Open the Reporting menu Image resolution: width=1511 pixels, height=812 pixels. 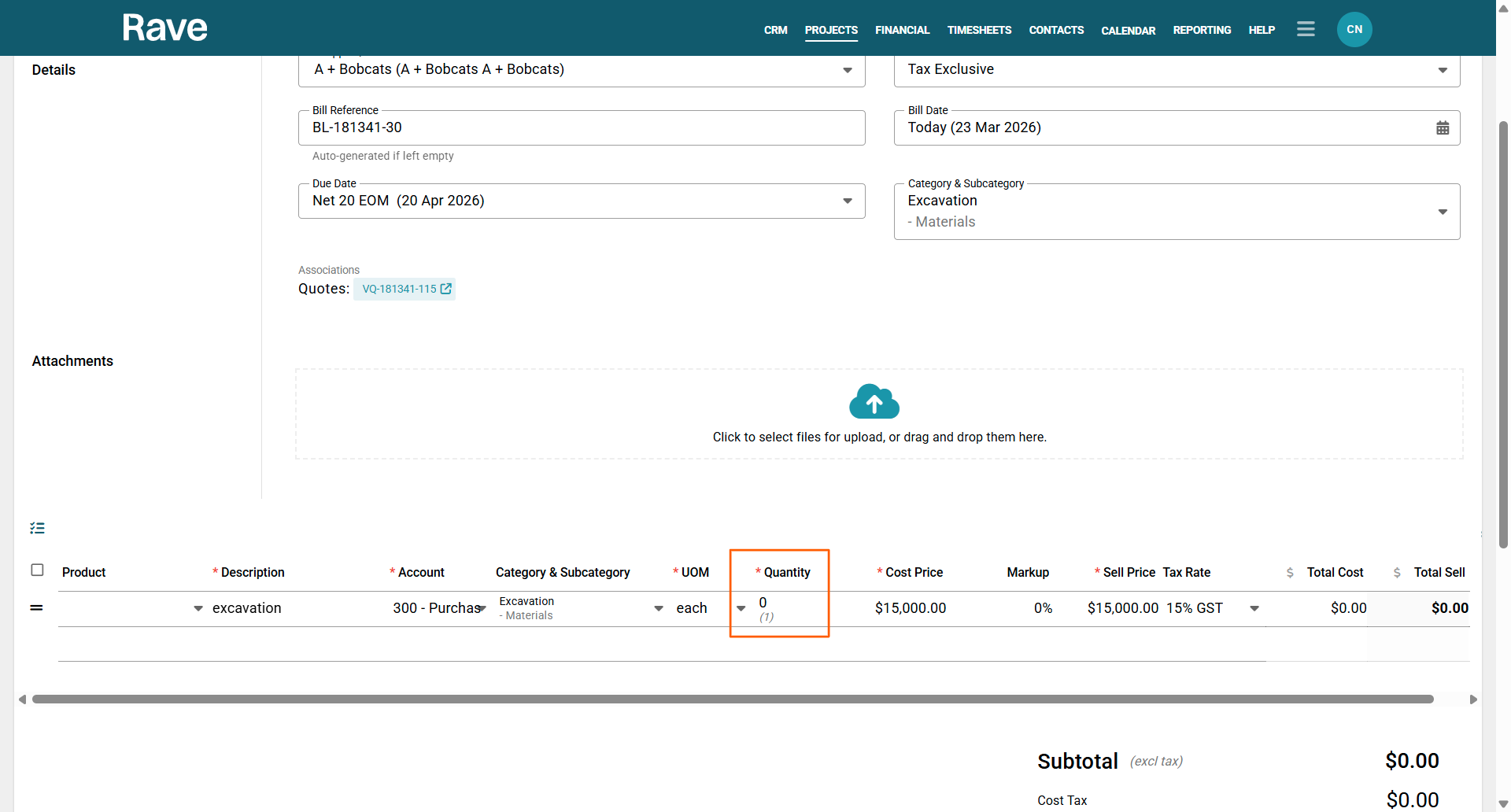[x=1201, y=30]
